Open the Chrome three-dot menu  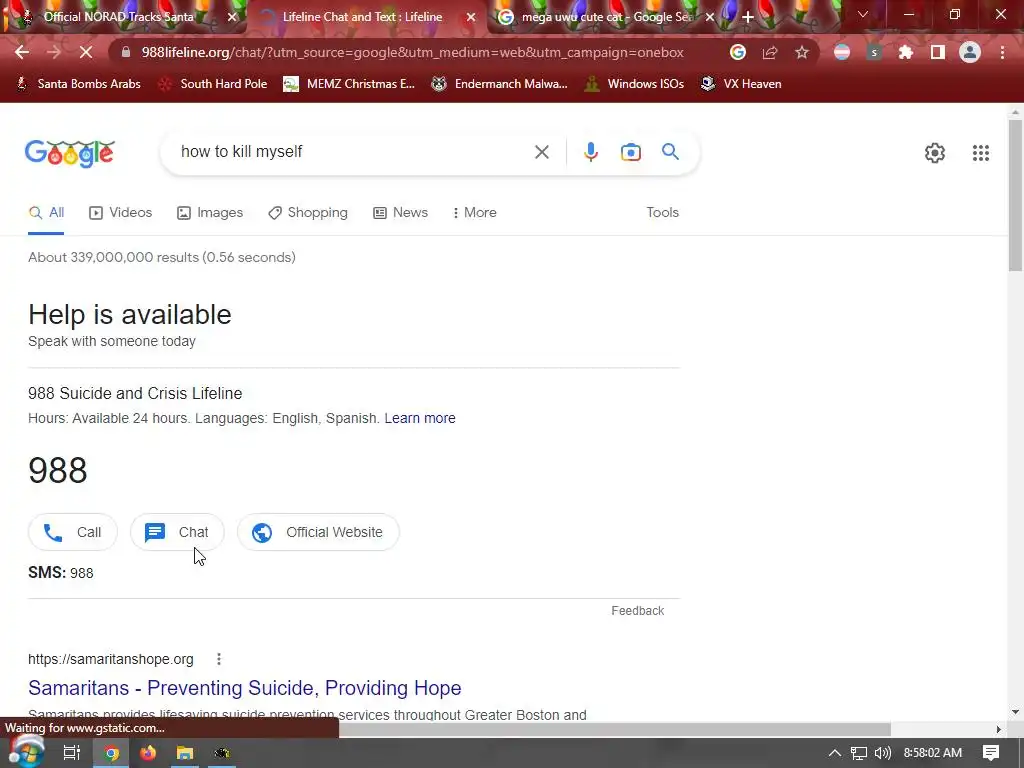click(x=1002, y=52)
